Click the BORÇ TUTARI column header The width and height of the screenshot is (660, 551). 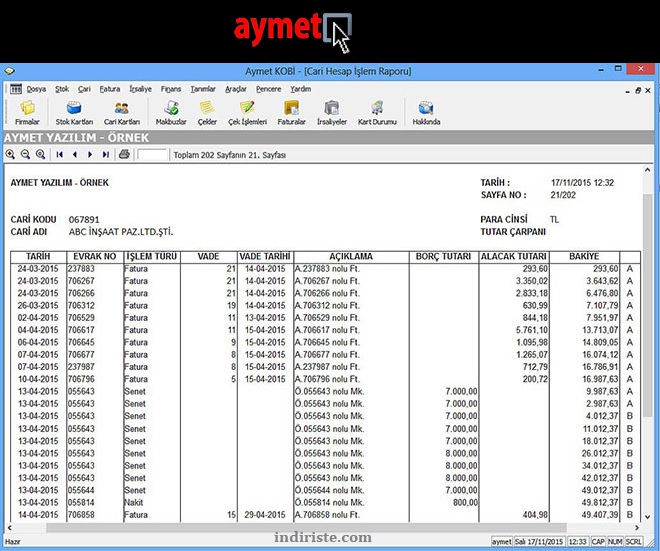444,256
